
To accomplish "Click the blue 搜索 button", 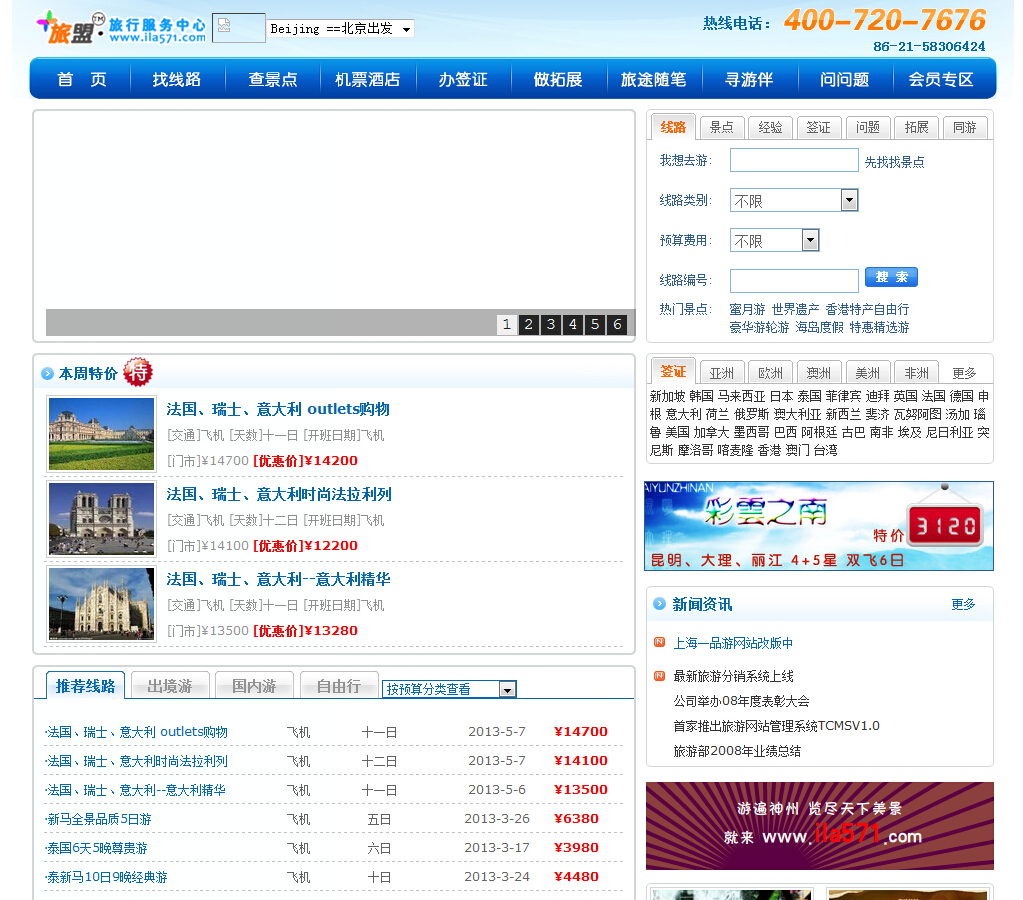I will tap(891, 277).
